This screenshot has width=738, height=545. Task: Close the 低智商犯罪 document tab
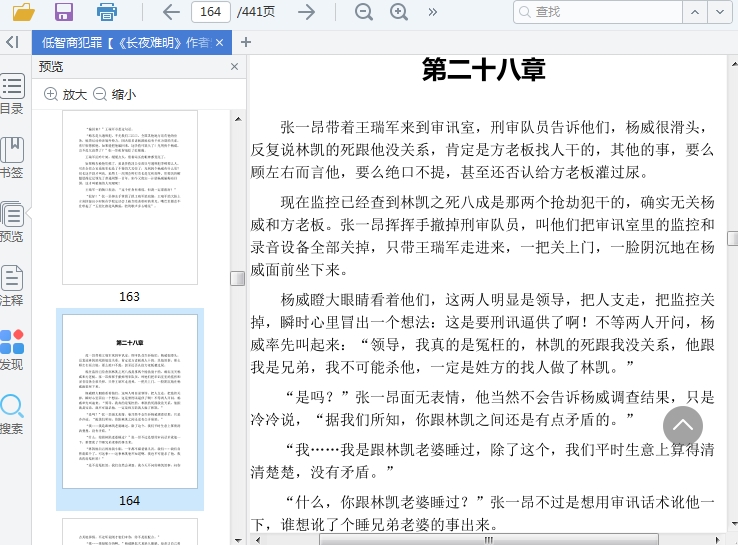point(219,43)
